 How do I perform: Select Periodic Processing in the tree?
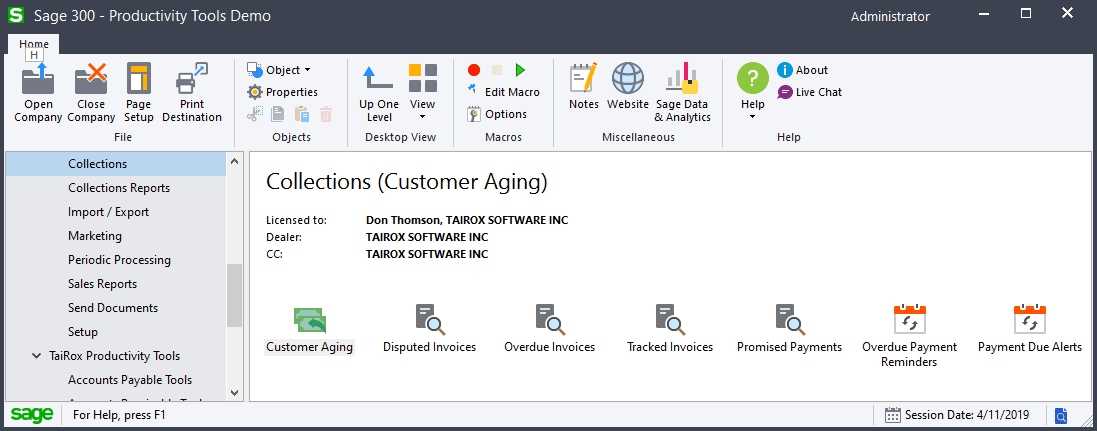[119, 260]
